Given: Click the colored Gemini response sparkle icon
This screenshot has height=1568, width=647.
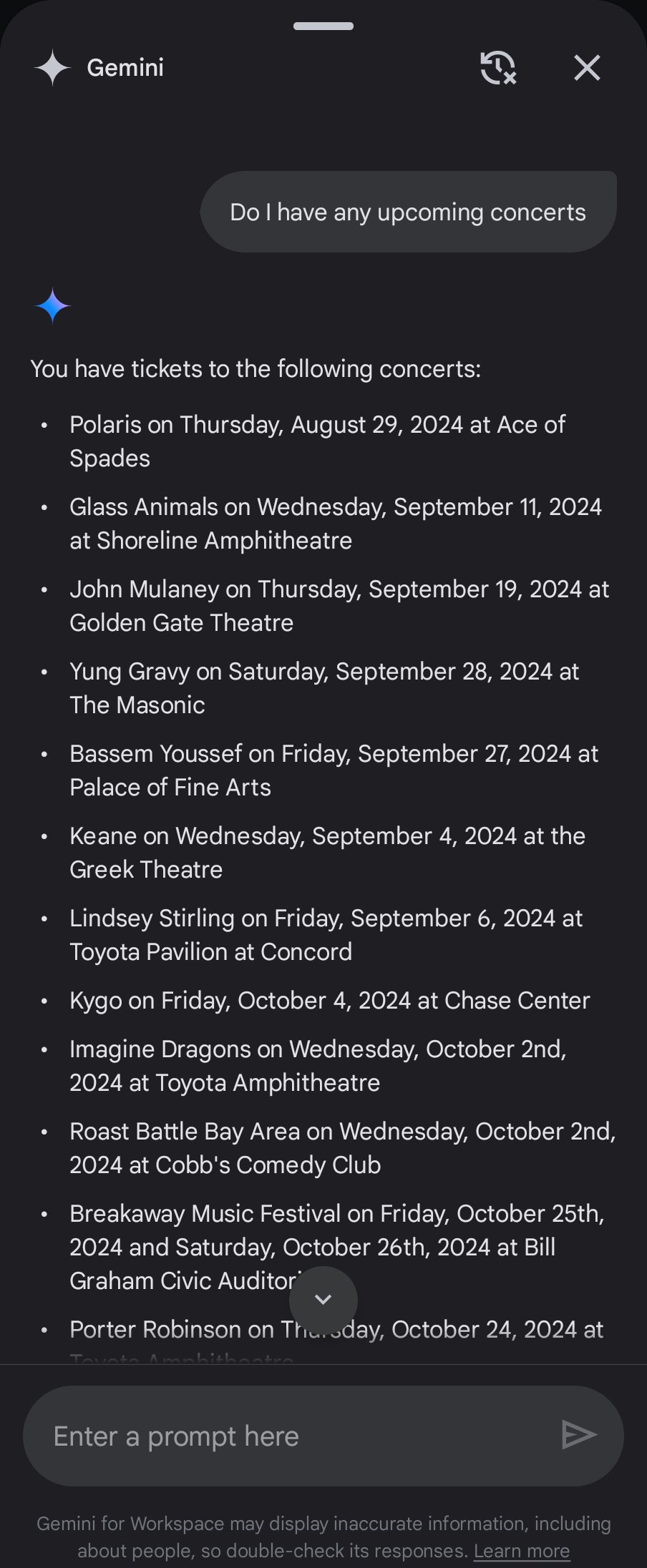Looking at the screenshot, I should click(52, 306).
